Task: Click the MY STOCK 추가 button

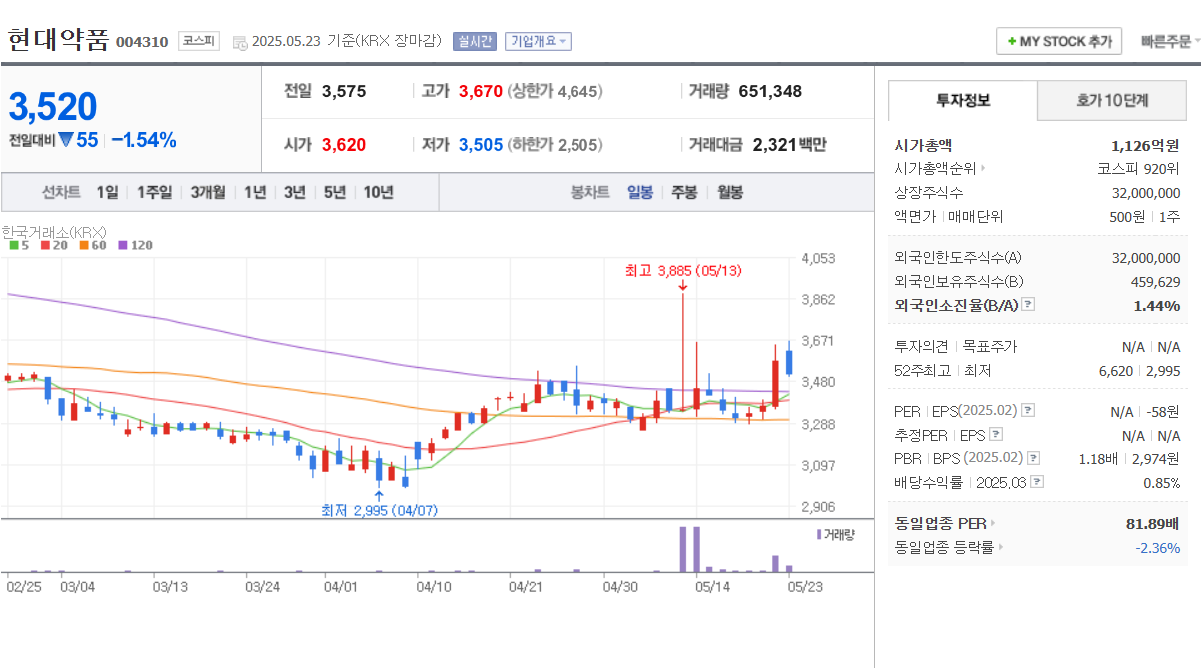Action: click(1060, 42)
